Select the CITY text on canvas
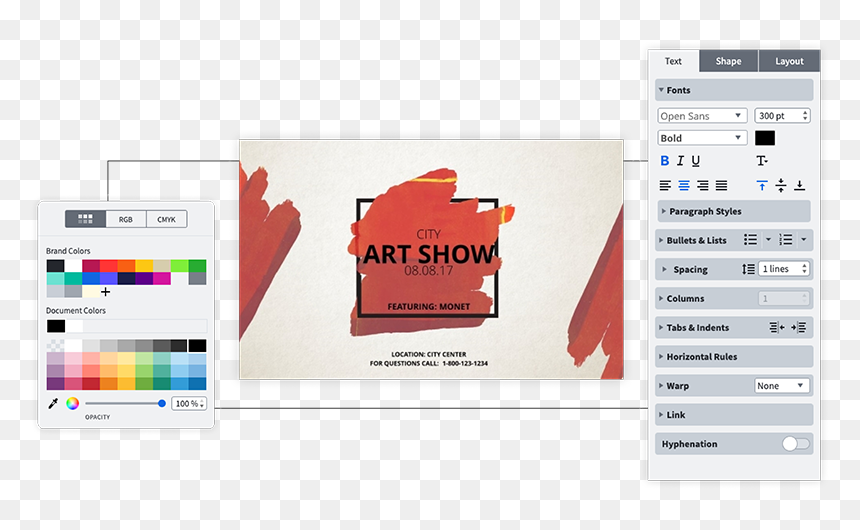The height and width of the screenshot is (530, 860). 428,234
